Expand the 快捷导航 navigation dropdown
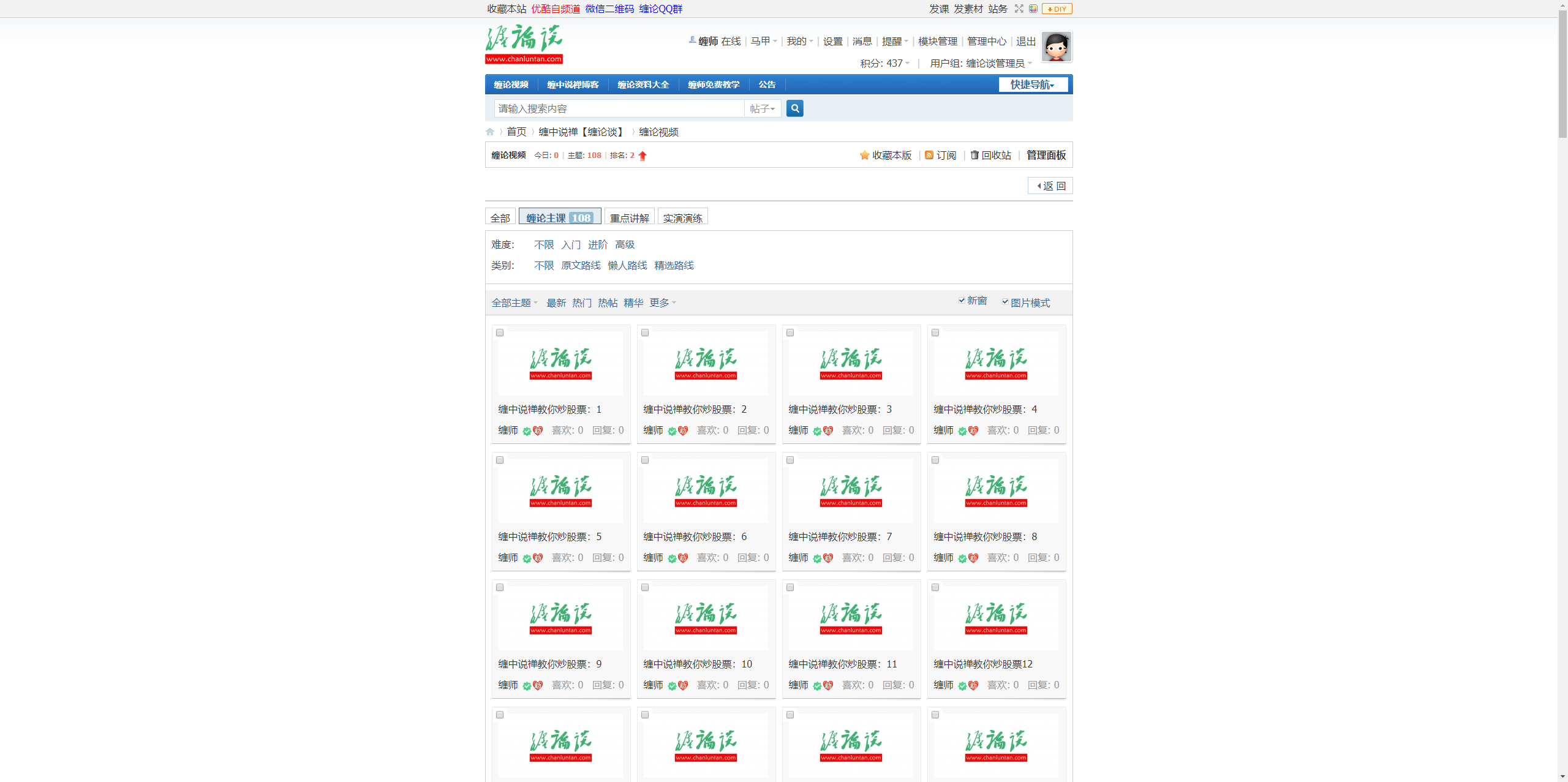 pos(1033,85)
